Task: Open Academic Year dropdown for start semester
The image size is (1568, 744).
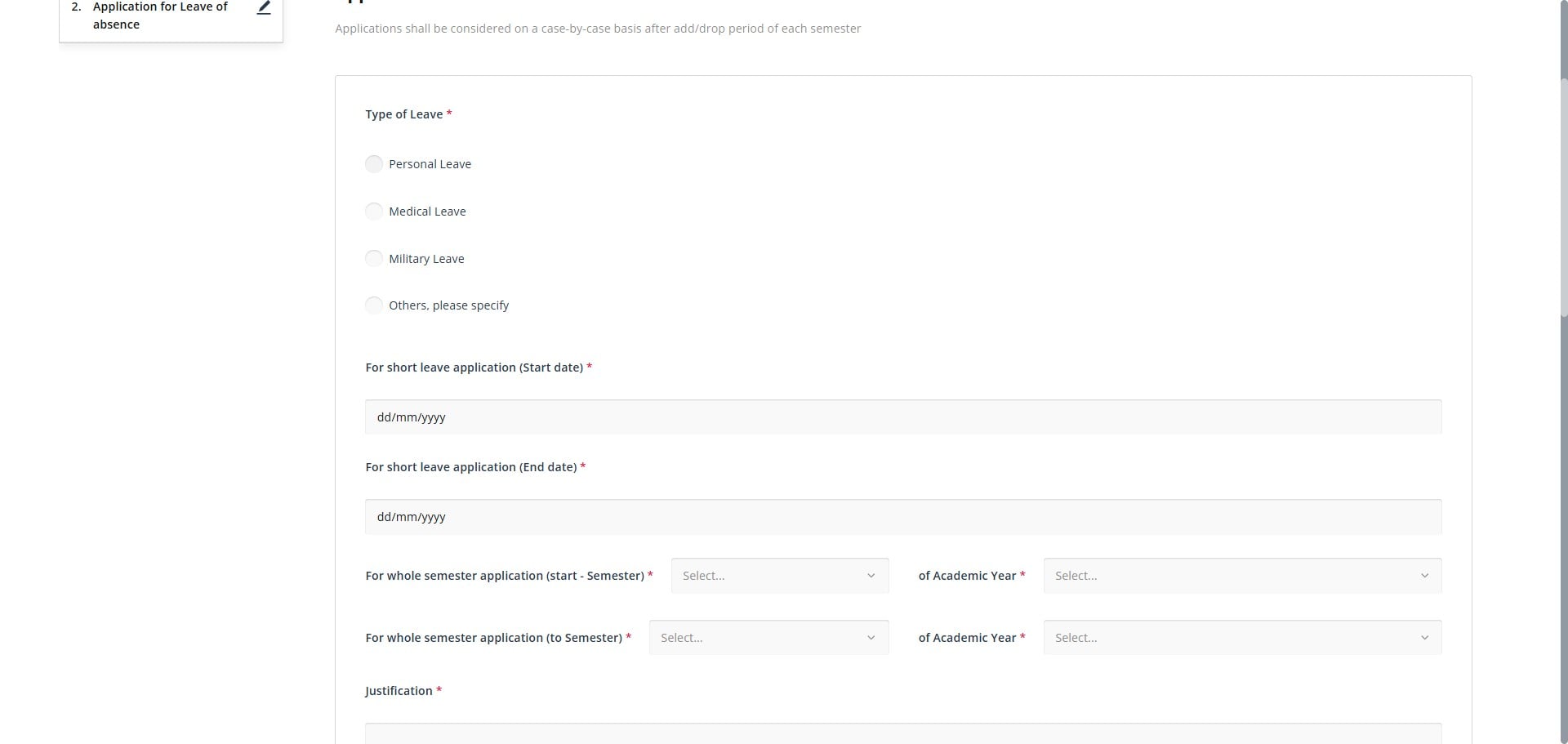Action: [1242, 576]
